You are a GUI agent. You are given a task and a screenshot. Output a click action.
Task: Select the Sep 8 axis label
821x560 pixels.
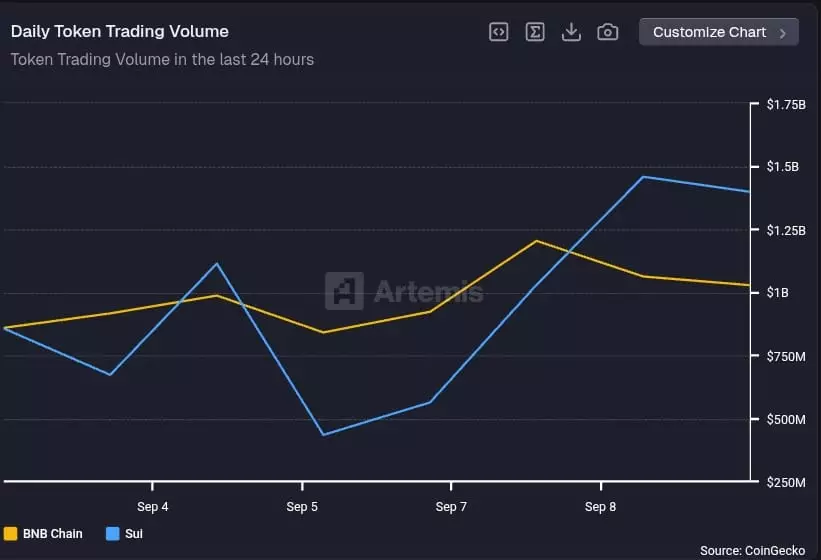[601, 507]
